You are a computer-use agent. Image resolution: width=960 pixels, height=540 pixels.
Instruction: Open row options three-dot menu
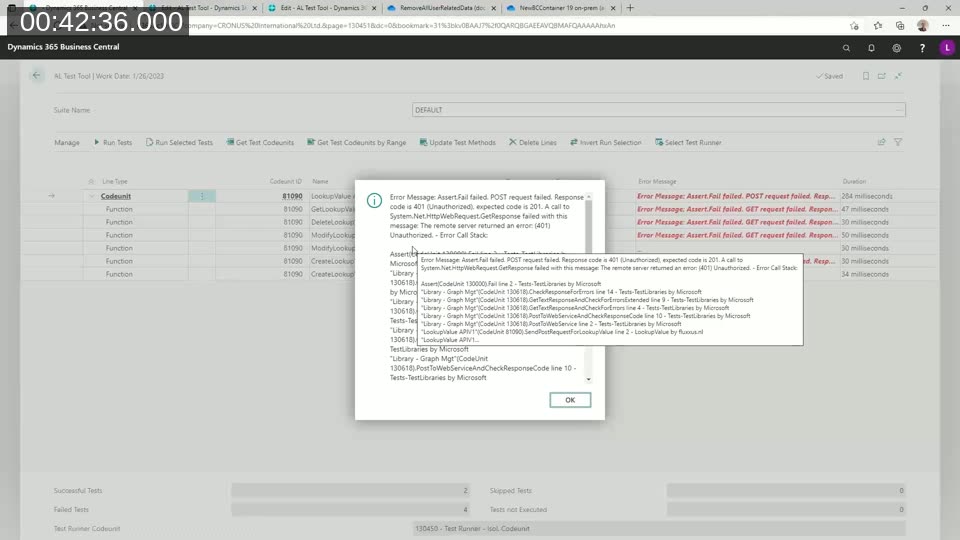(x=202, y=196)
